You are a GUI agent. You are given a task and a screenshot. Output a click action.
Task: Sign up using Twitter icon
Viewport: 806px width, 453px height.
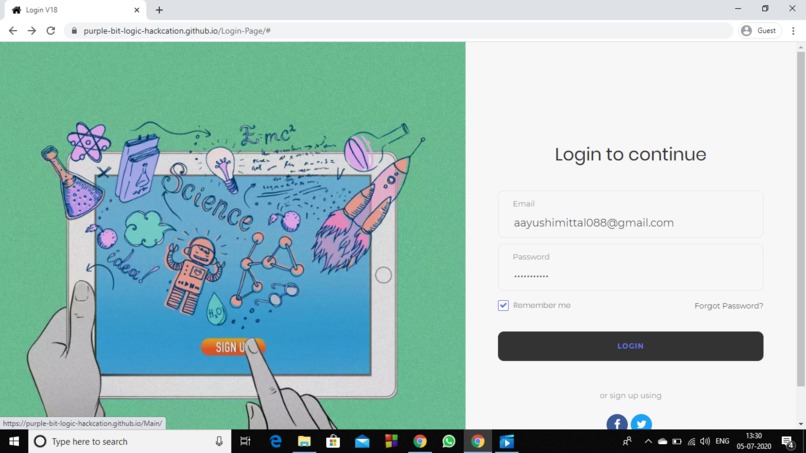641,422
